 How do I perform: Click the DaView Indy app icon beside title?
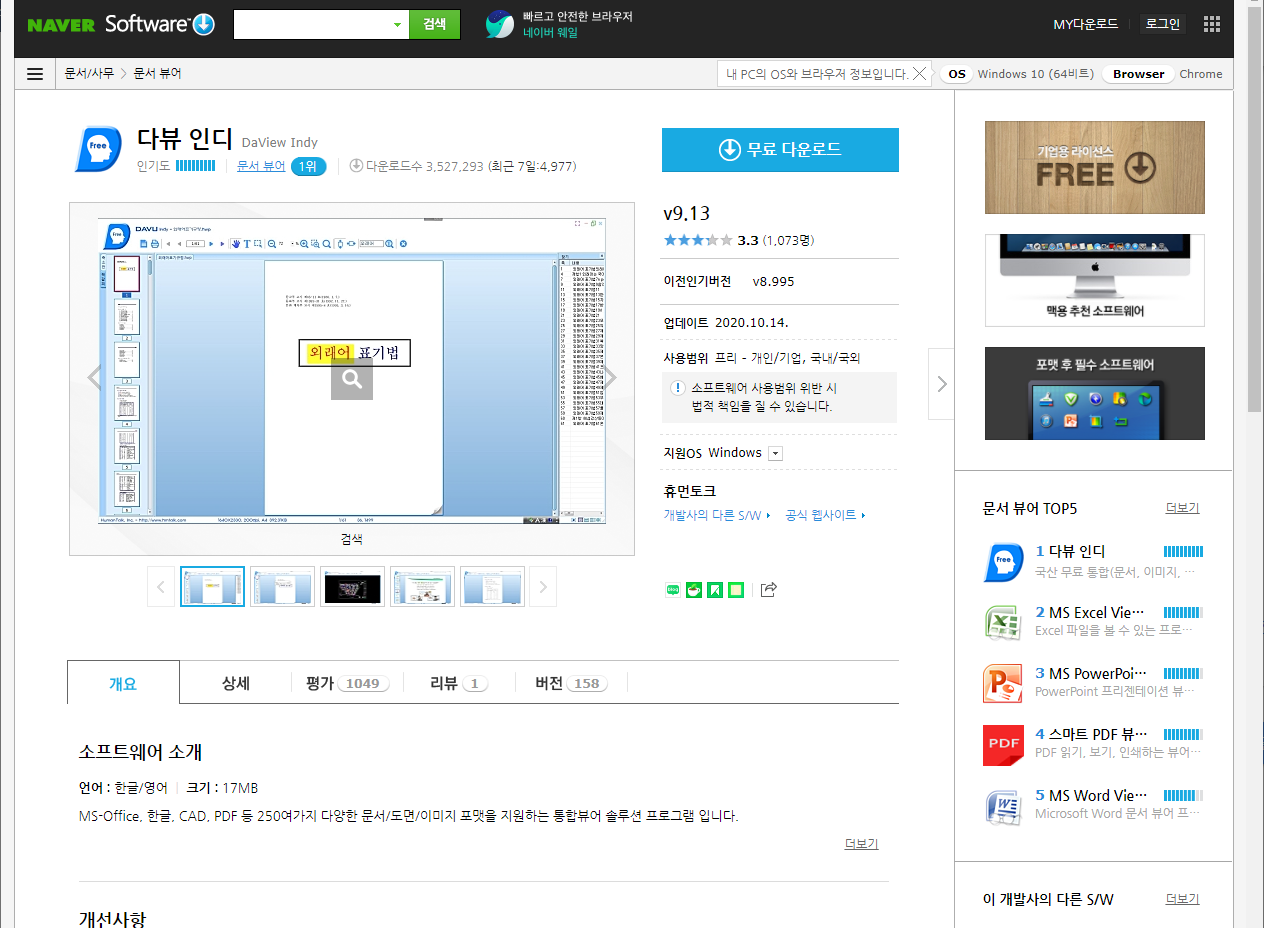[x=99, y=150]
